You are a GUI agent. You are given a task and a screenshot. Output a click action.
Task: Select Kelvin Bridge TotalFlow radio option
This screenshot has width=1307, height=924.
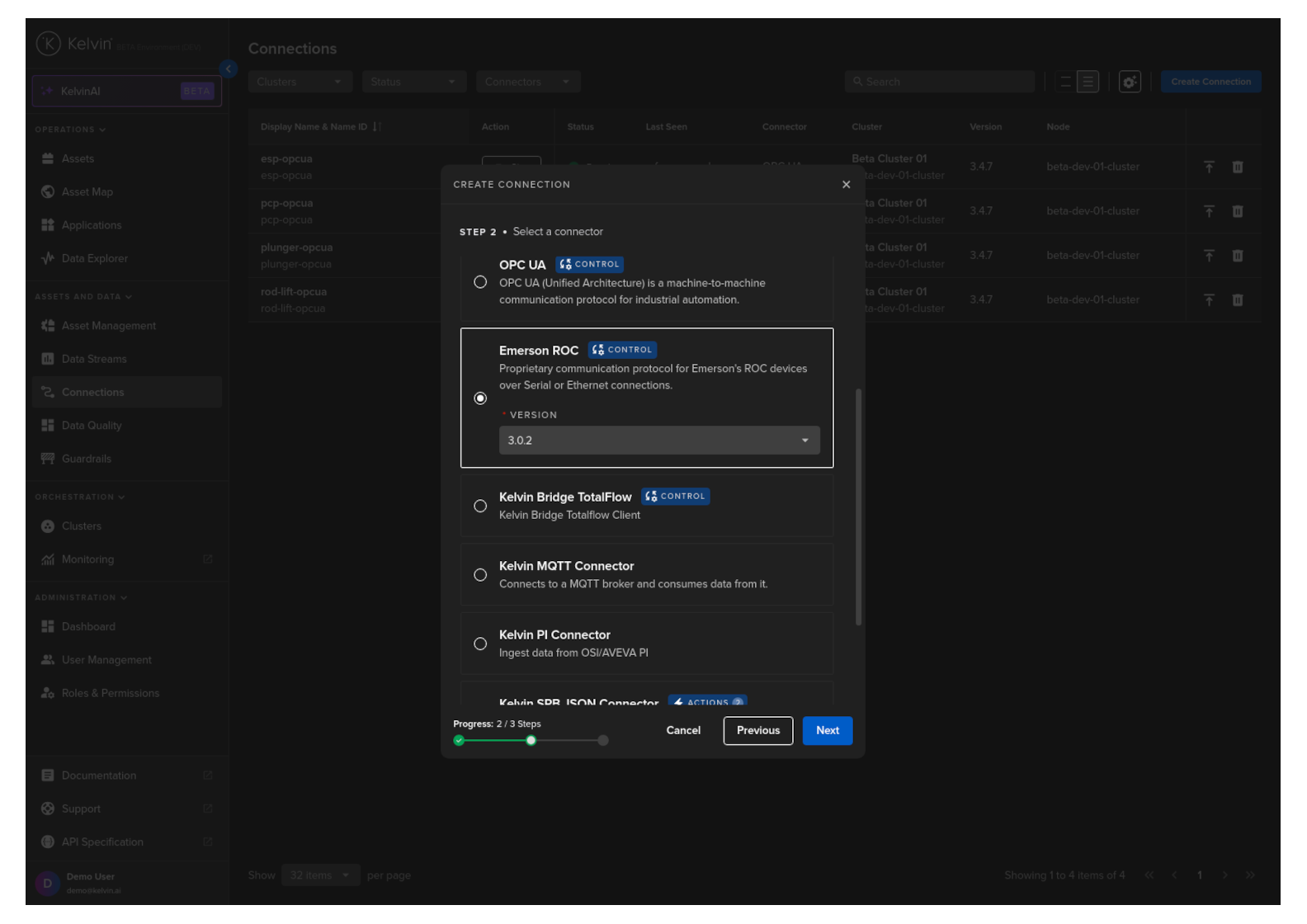[480, 507]
